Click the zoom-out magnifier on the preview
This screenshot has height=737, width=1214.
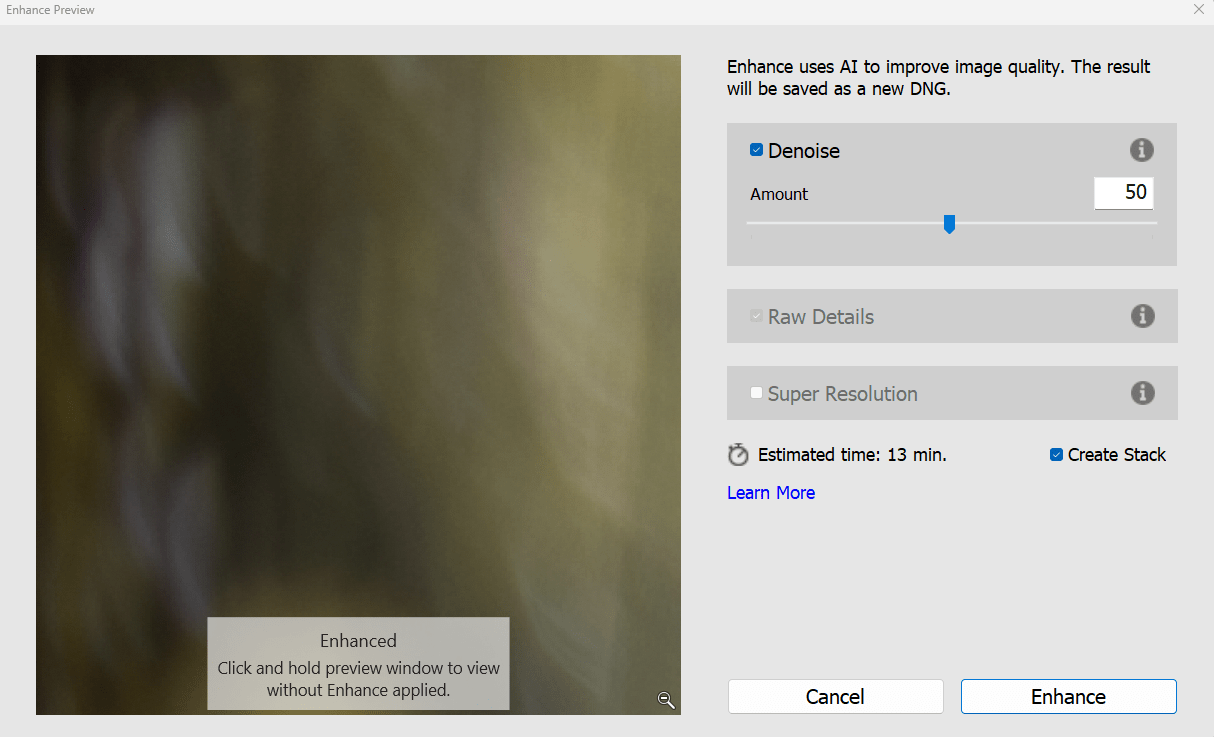(x=666, y=700)
